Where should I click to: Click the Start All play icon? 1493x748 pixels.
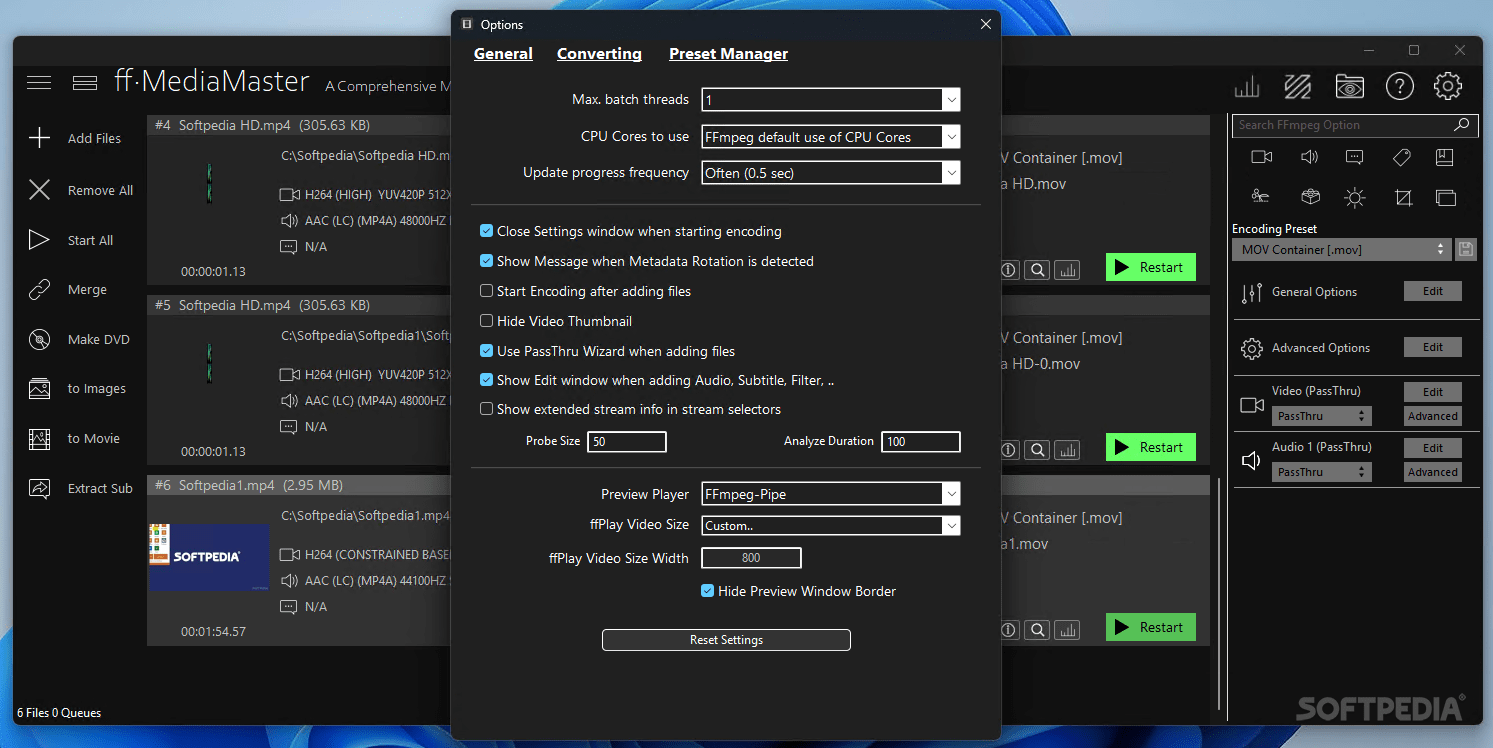coord(39,240)
